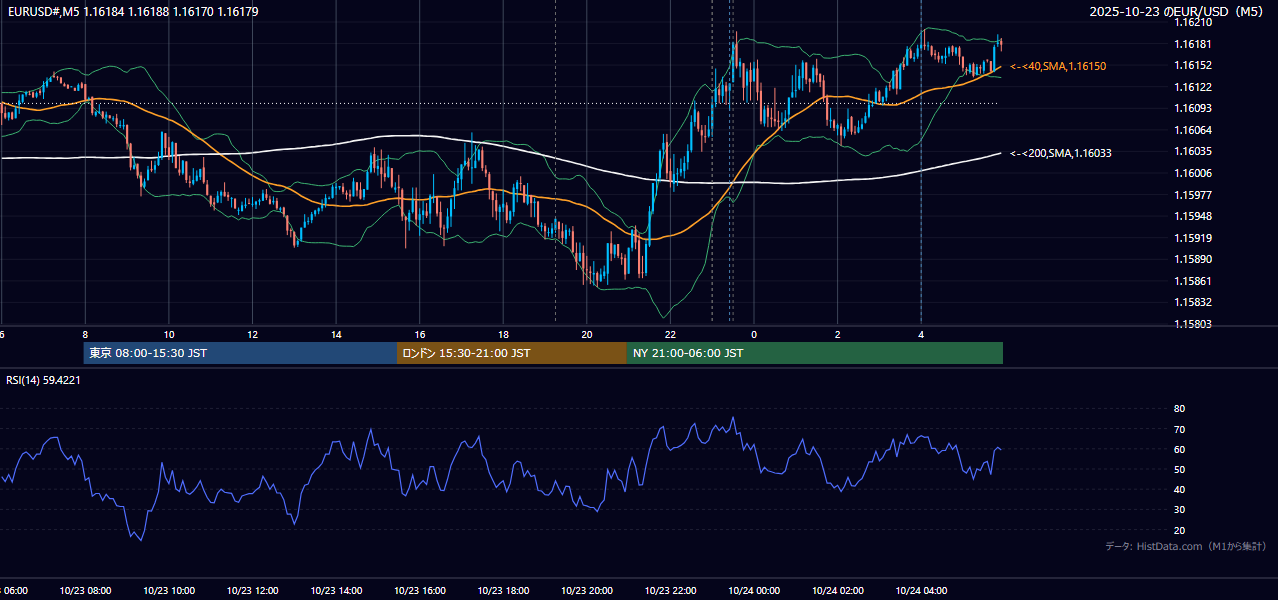This screenshot has height=600, width=1278.
Task: Select the ロンドン 15:30-21:00 JST session bar
Action: 512,353
